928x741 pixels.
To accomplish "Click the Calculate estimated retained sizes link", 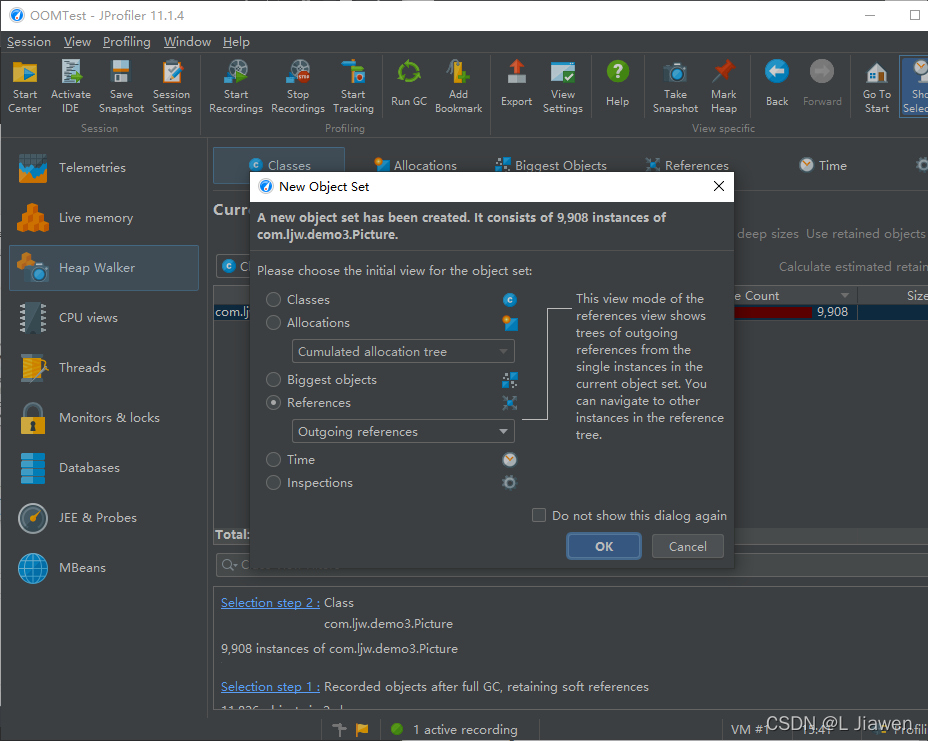I will [853, 267].
